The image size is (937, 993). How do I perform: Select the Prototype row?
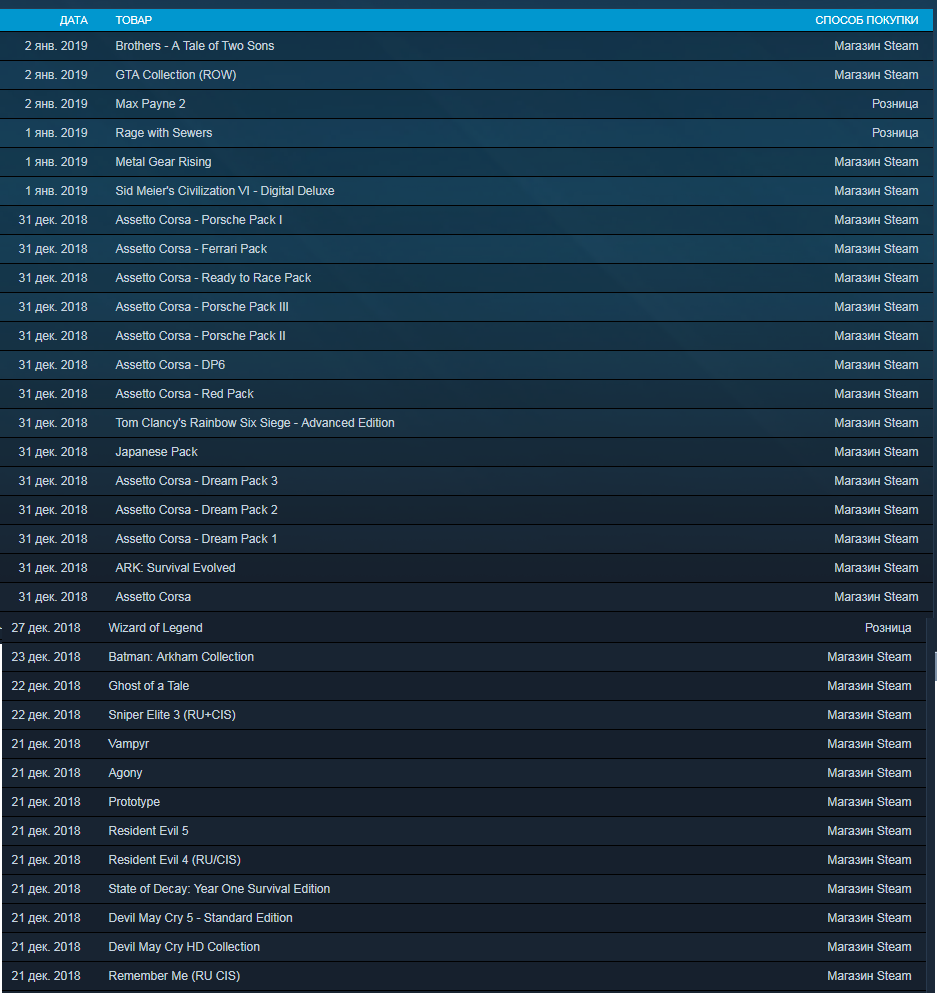click(464, 802)
